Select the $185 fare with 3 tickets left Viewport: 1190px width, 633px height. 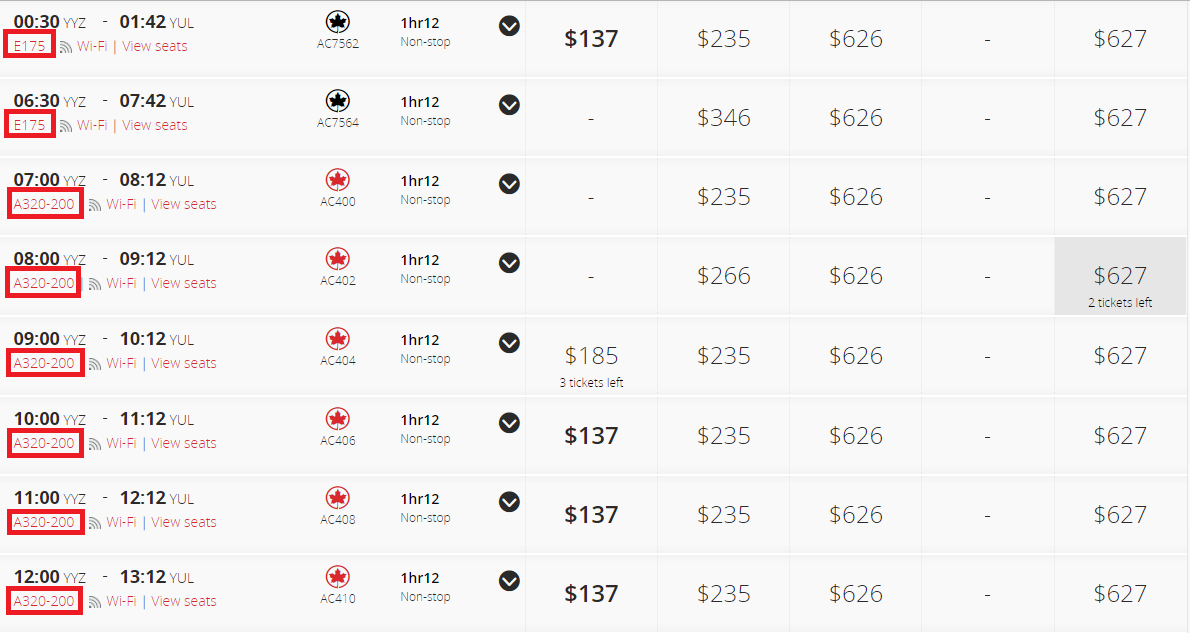coord(591,356)
